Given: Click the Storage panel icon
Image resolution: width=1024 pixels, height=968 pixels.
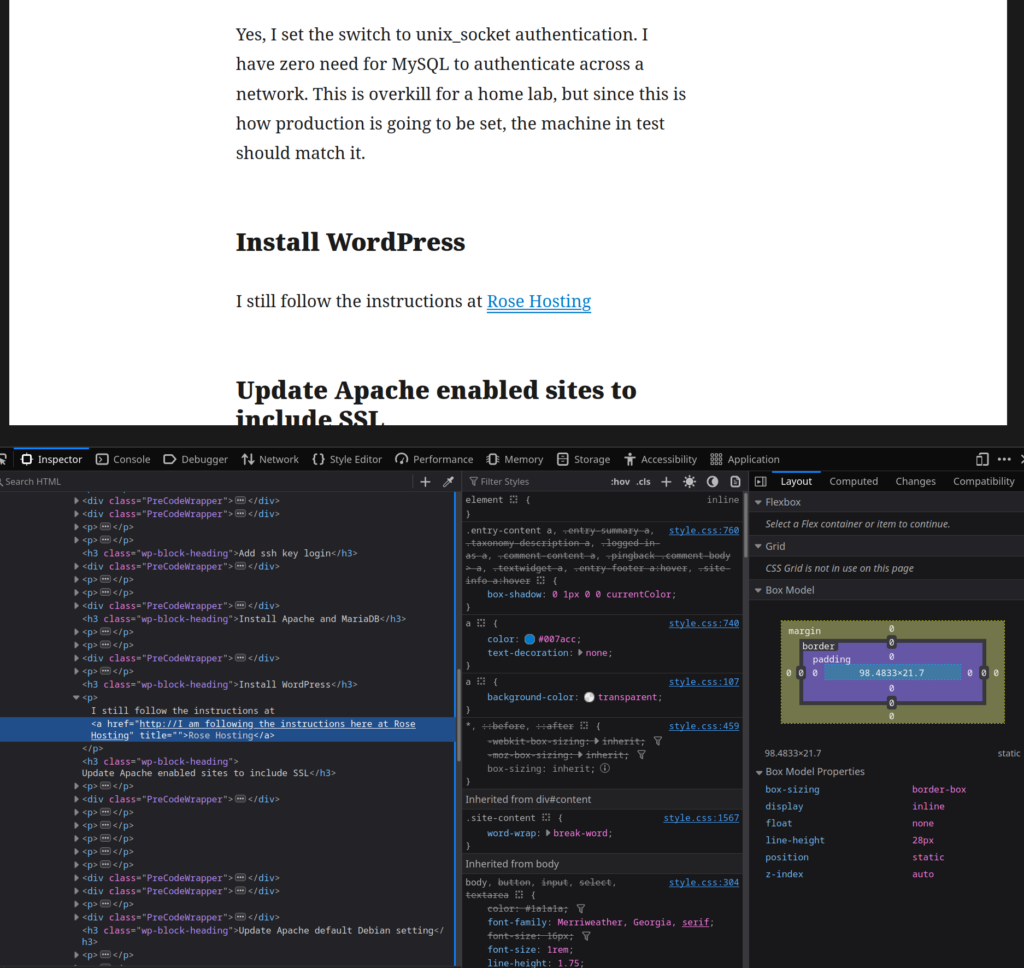Looking at the screenshot, I should (562, 459).
